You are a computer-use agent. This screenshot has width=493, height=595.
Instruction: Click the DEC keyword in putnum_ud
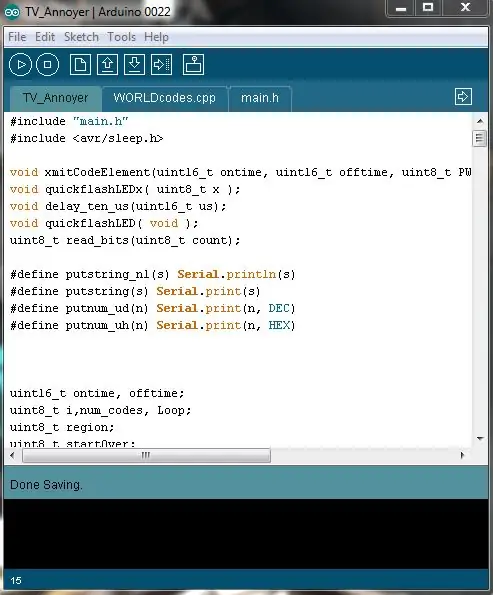pos(279,308)
